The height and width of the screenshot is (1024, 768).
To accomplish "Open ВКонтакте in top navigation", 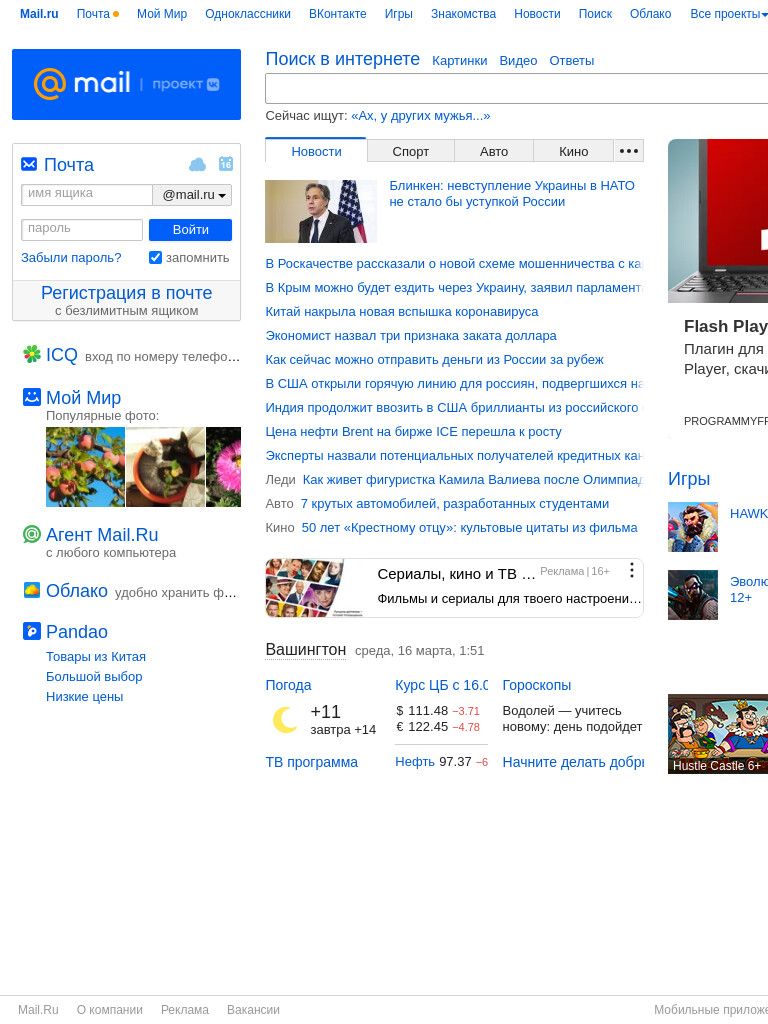I will click(x=338, y=14).
